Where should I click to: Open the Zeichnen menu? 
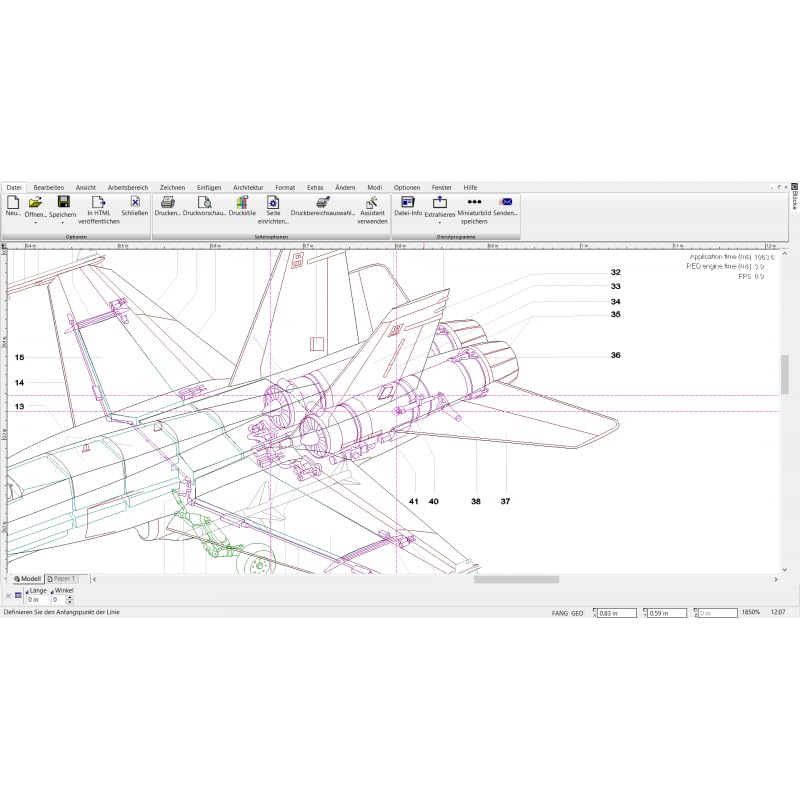172,187
